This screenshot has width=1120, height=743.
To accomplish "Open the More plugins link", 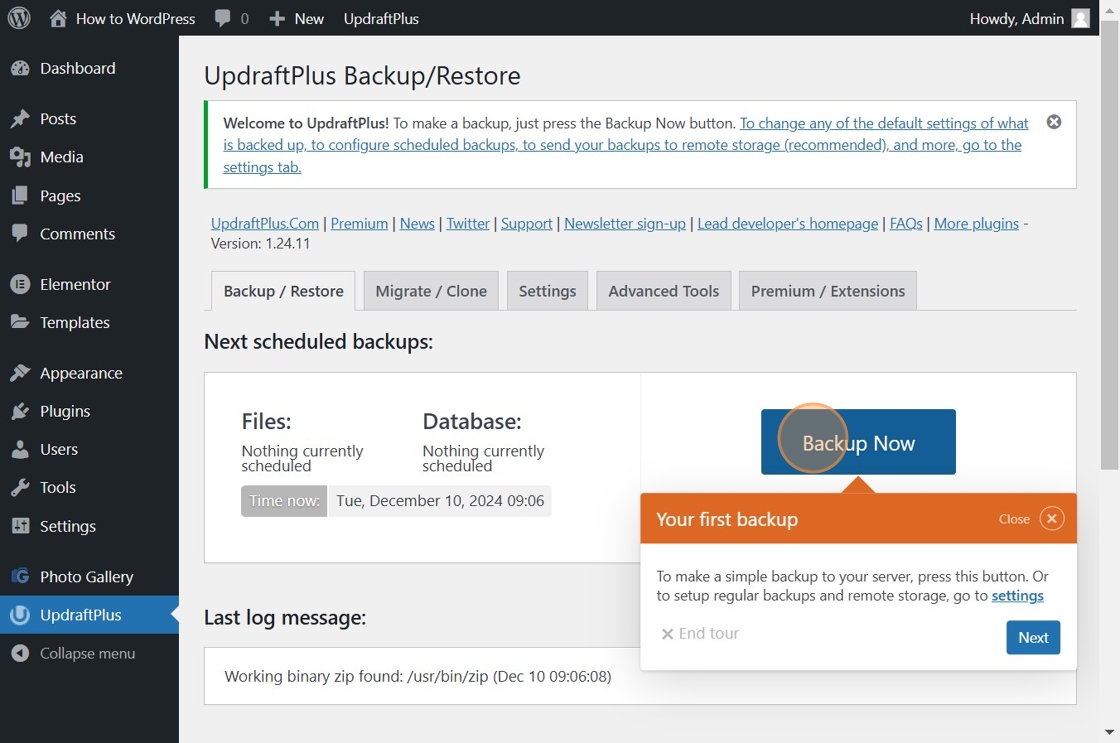I will (976, 224).
